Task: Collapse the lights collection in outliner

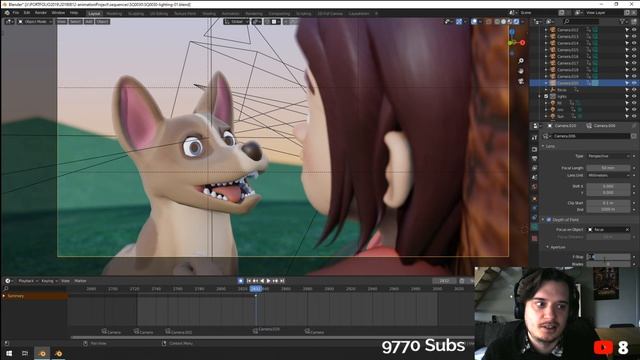Action: [x=540, y=96]
